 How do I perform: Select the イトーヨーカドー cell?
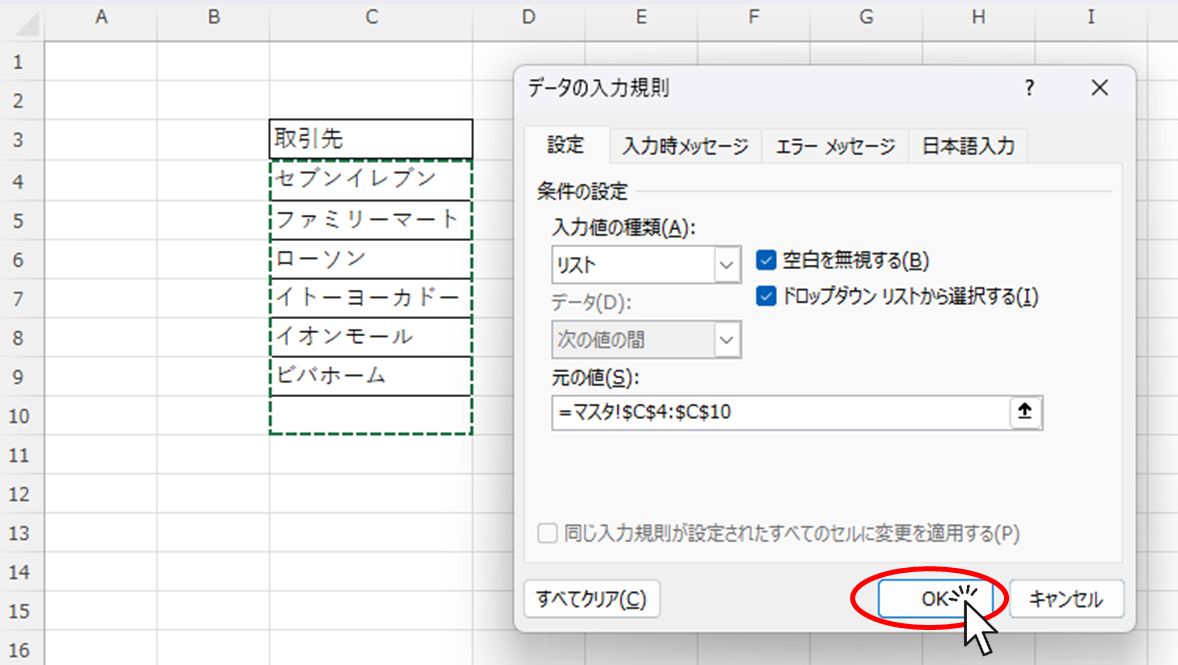[x=371, y=298]
